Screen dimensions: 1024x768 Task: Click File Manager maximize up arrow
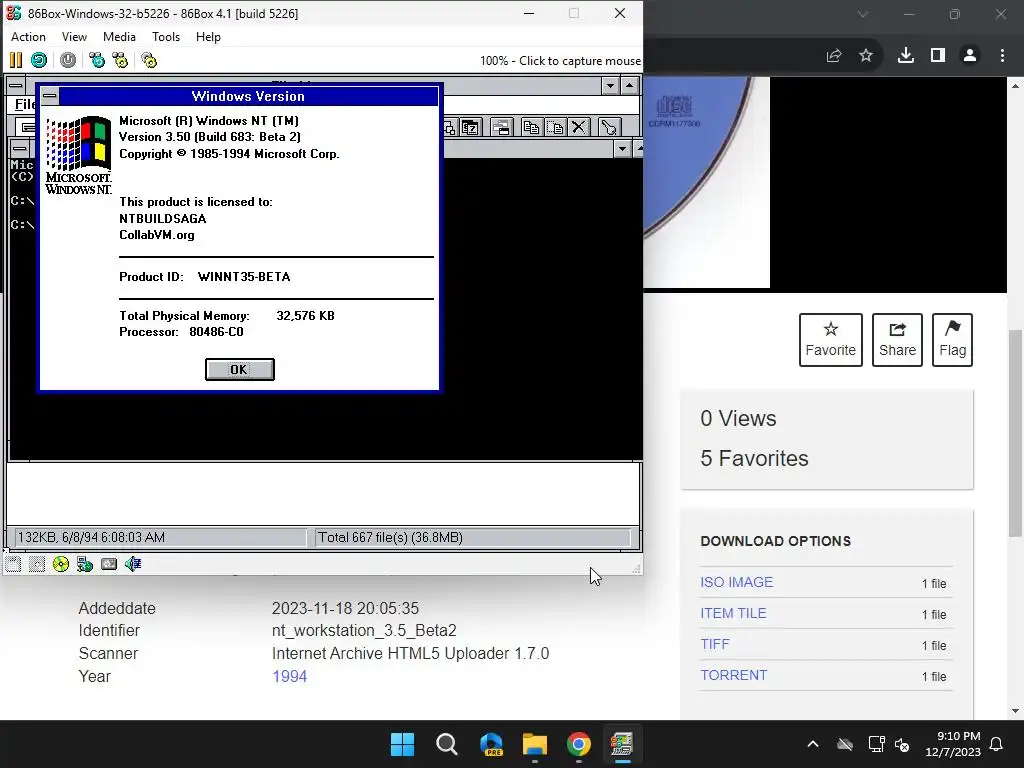630,86
